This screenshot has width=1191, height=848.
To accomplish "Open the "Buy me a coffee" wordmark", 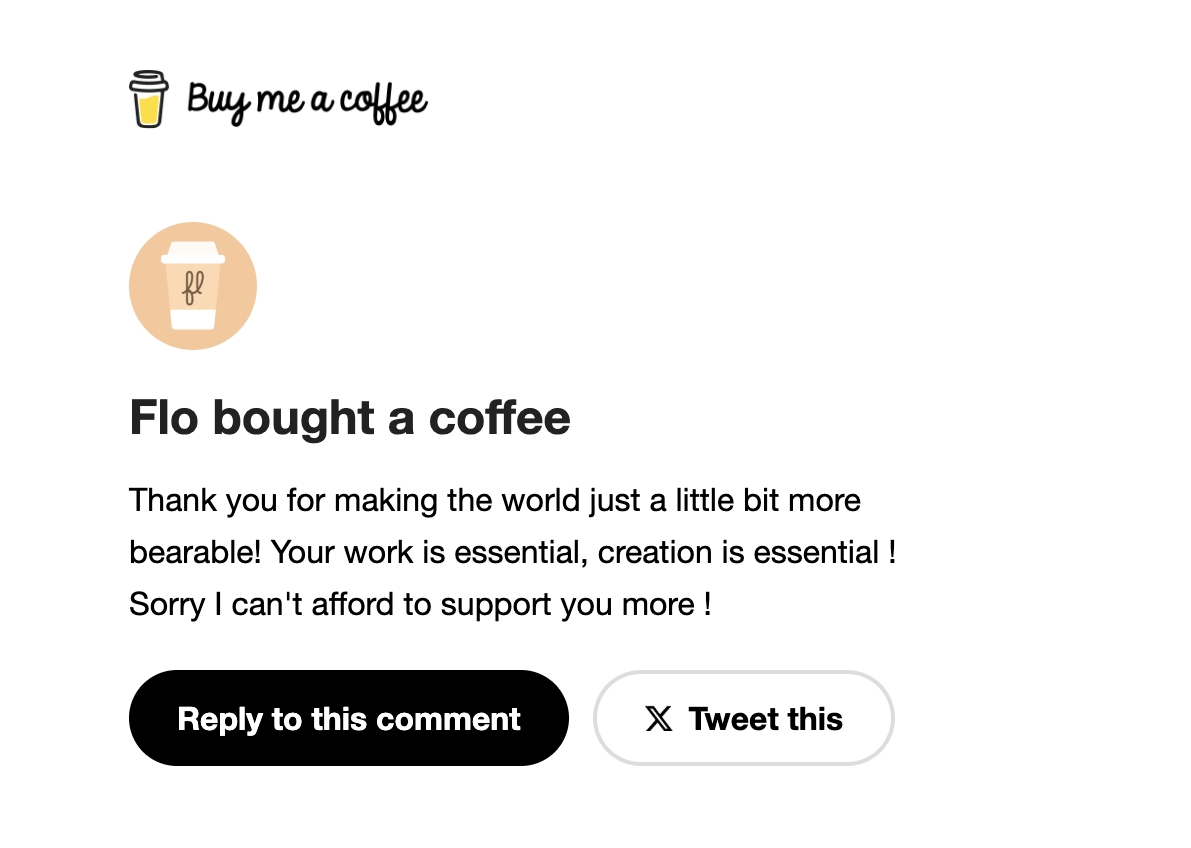I will pyautogui.click(x=307, y=101).
